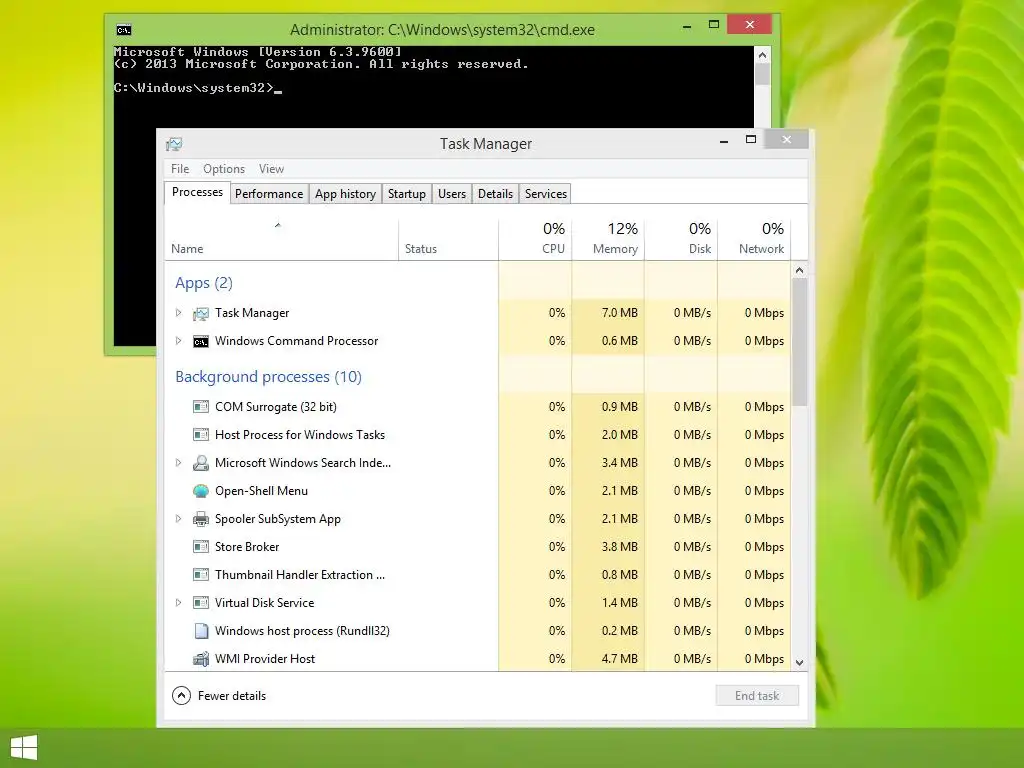
Task: Open the Options menu
Action: click(224, 168)
